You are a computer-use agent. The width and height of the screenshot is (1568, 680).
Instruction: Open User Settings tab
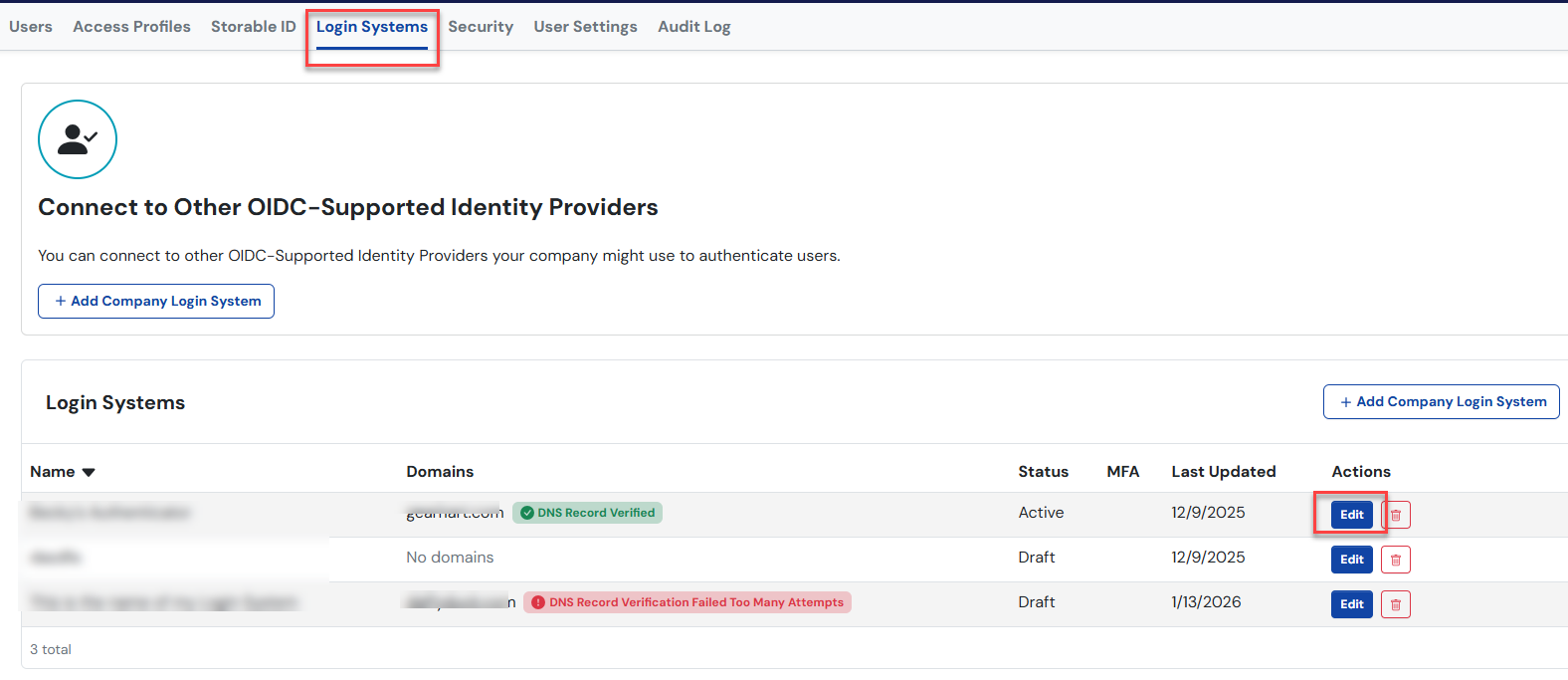pyautogui.click(x=585, y=27)
